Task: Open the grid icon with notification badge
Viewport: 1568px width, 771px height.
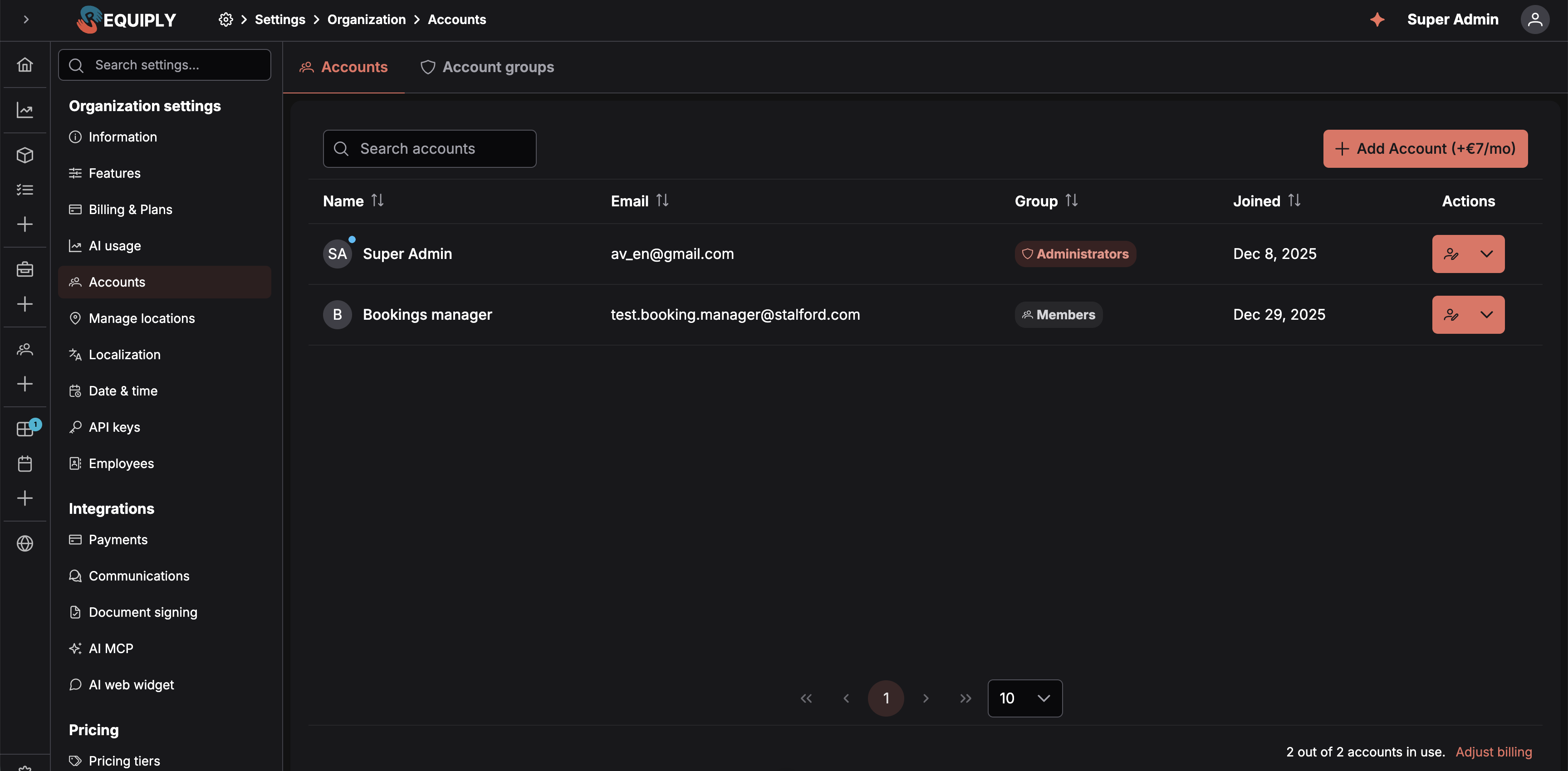Action: [x=25, y=429]
